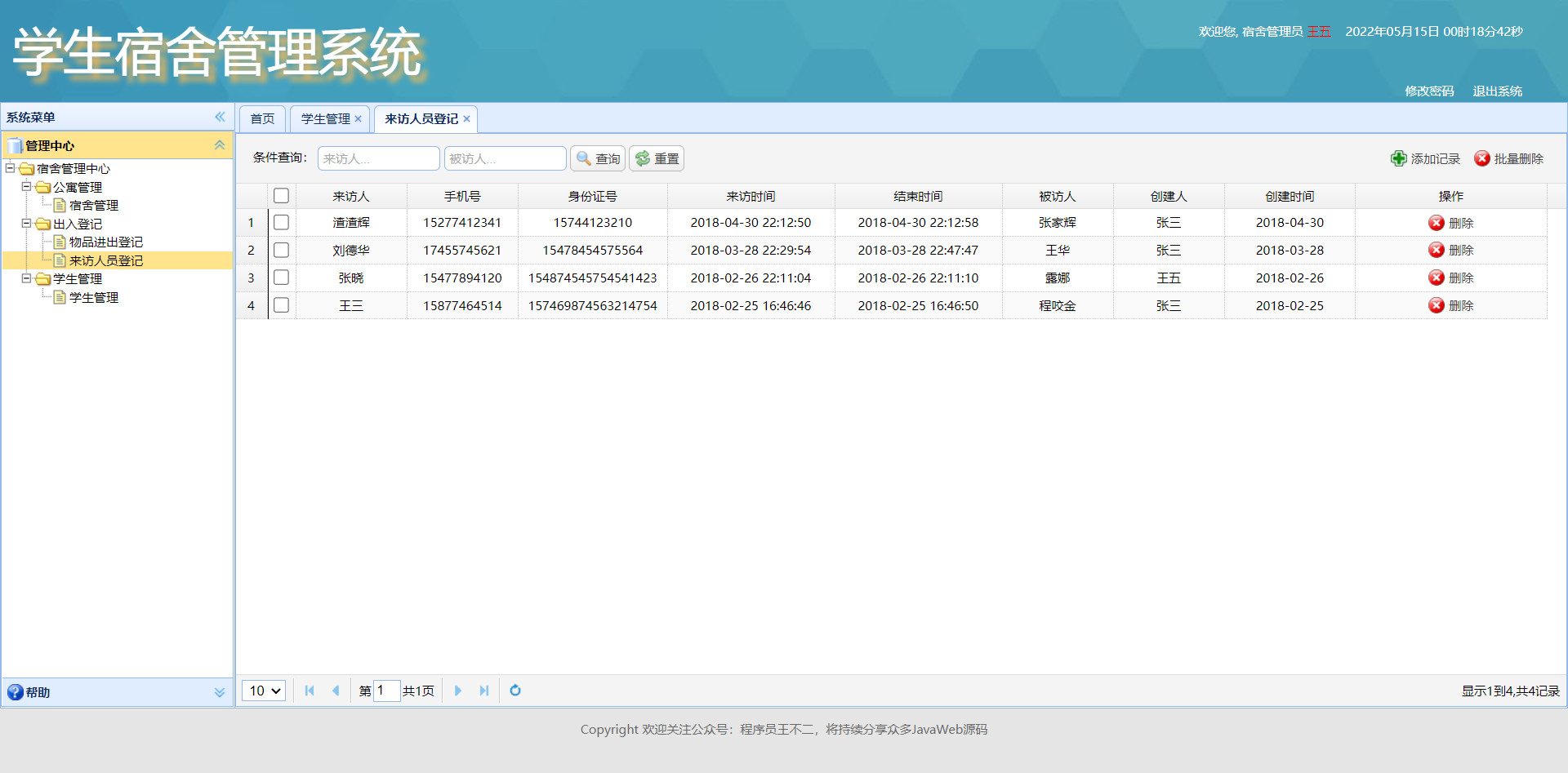Select the checkbox for 刘德华's row
This screenshot has width=1568, height=773.
pyautogui.click(x=281, y=250)
